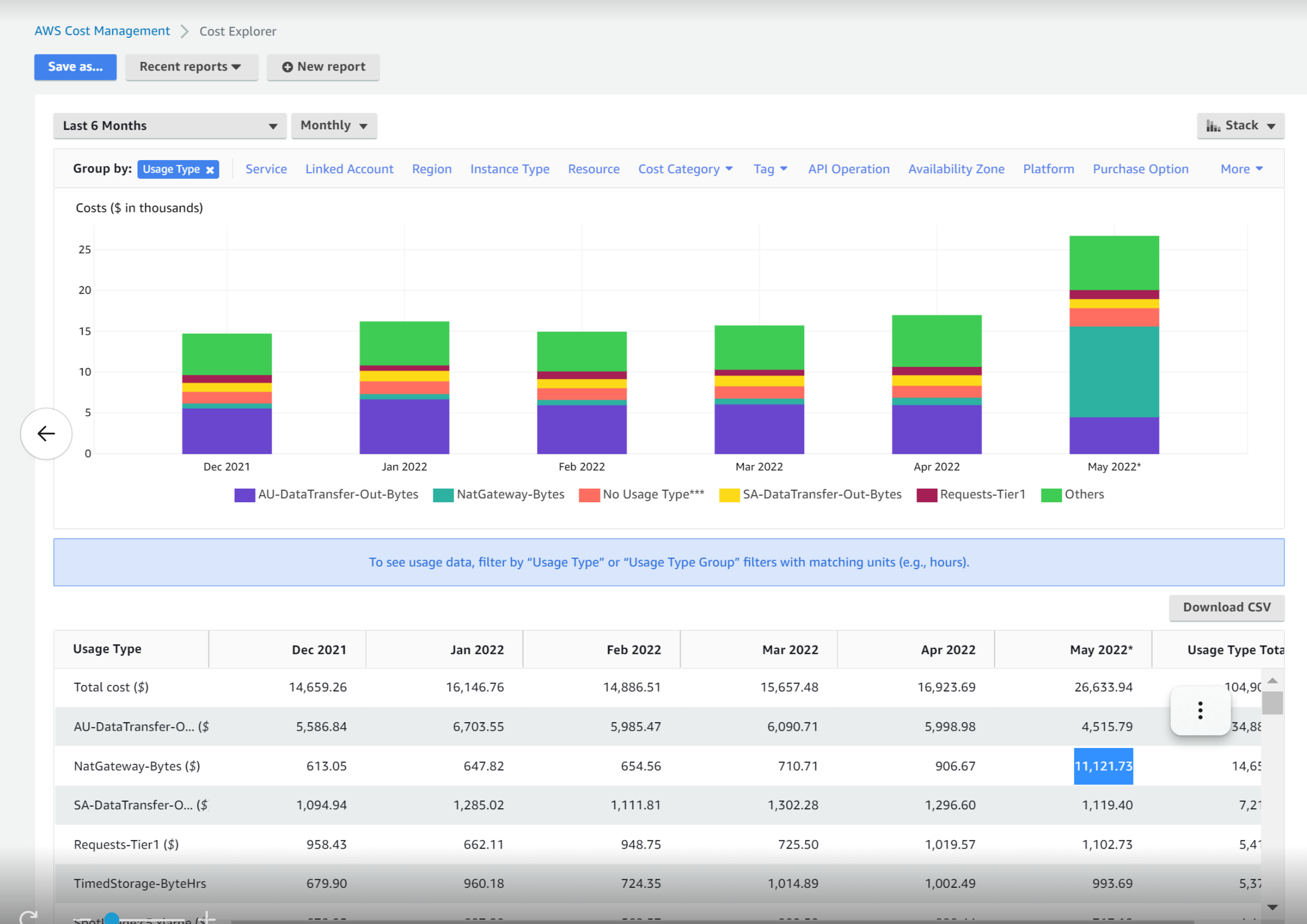
Task: Open the Last 6 Months date dropdown
Action: pos(170,126)
